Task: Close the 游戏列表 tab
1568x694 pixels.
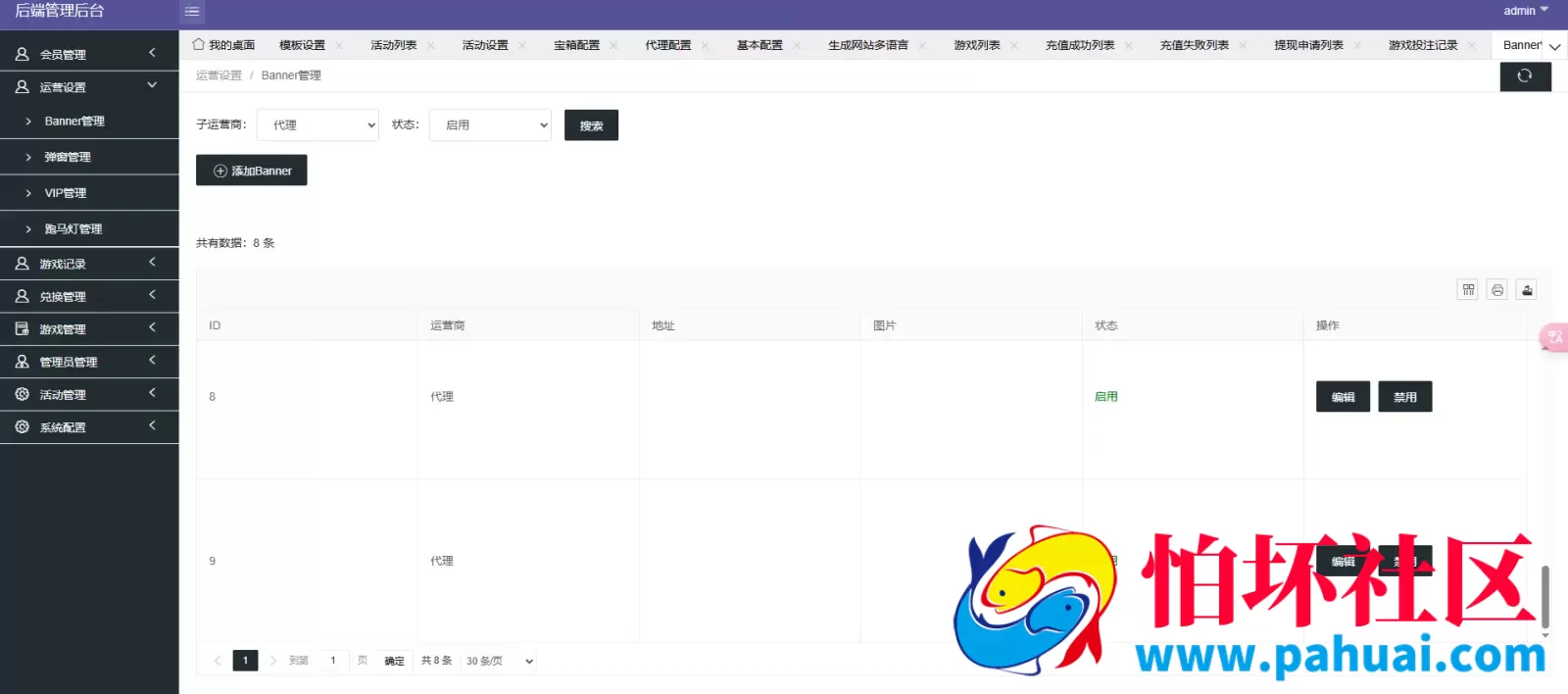Action: [x=1014, y=45]
